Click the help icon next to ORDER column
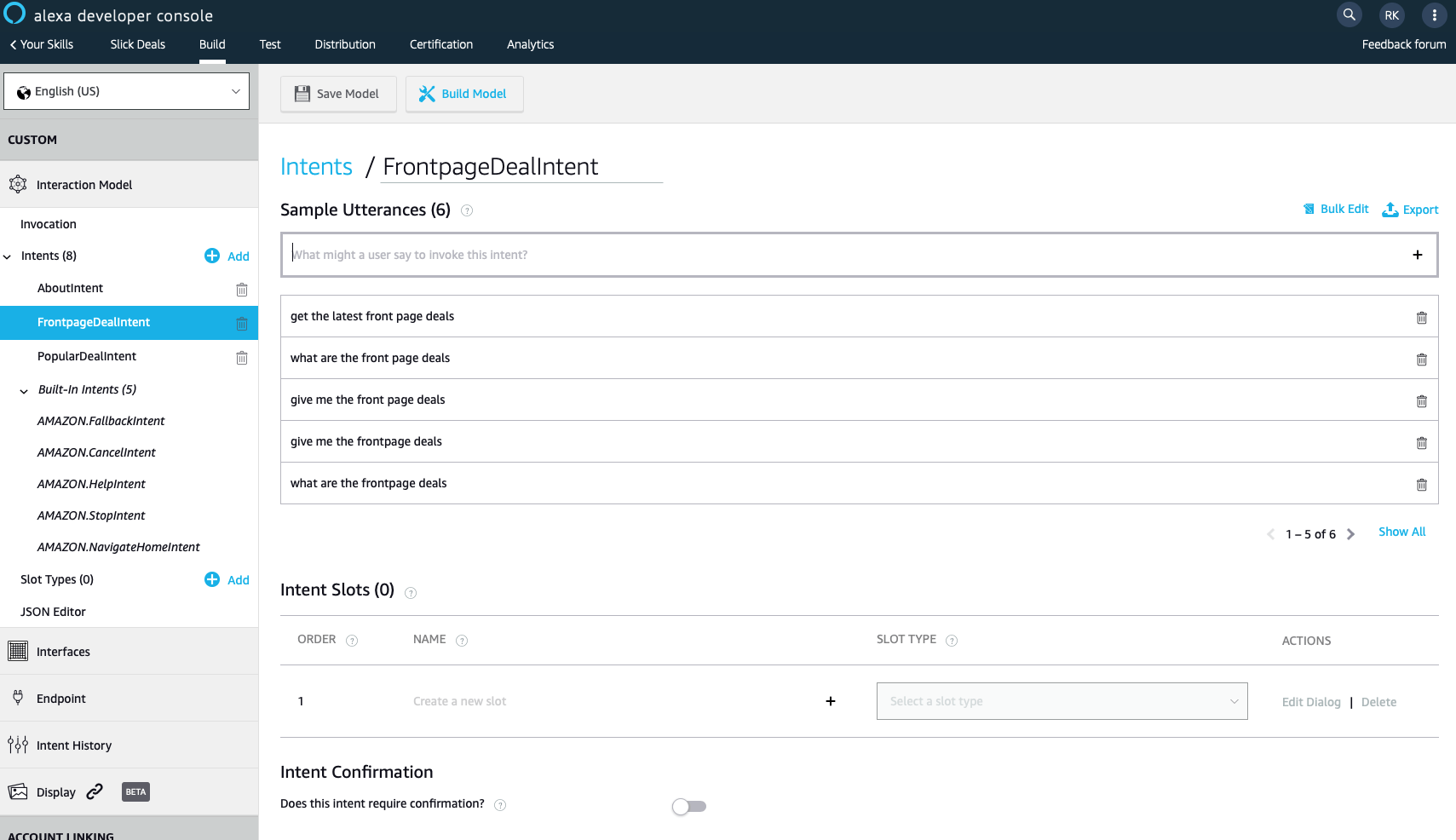The height and width of the screenshot is (840, 1456). click(352, 641)
